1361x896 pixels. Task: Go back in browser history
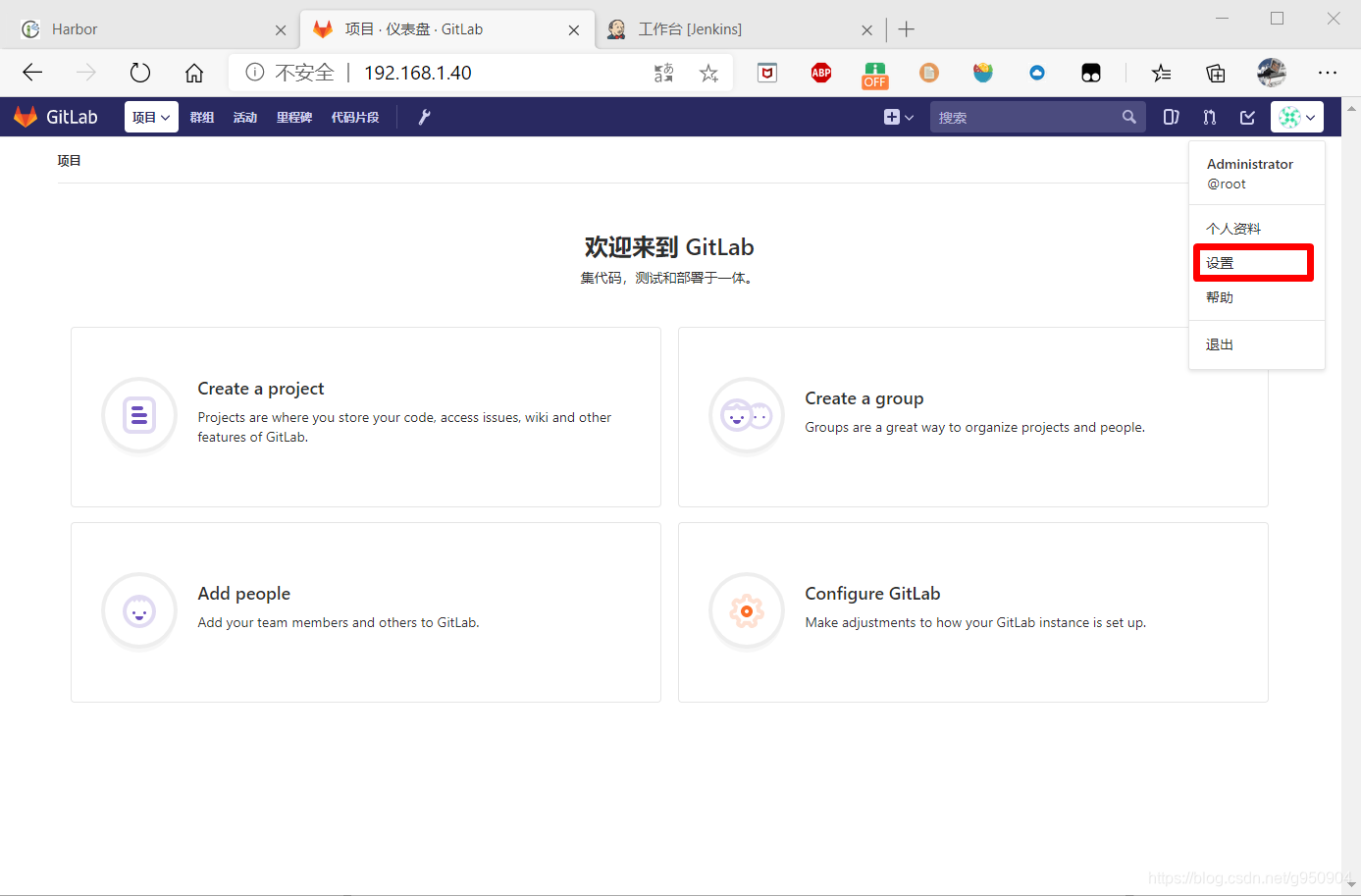tap(32, 73)
